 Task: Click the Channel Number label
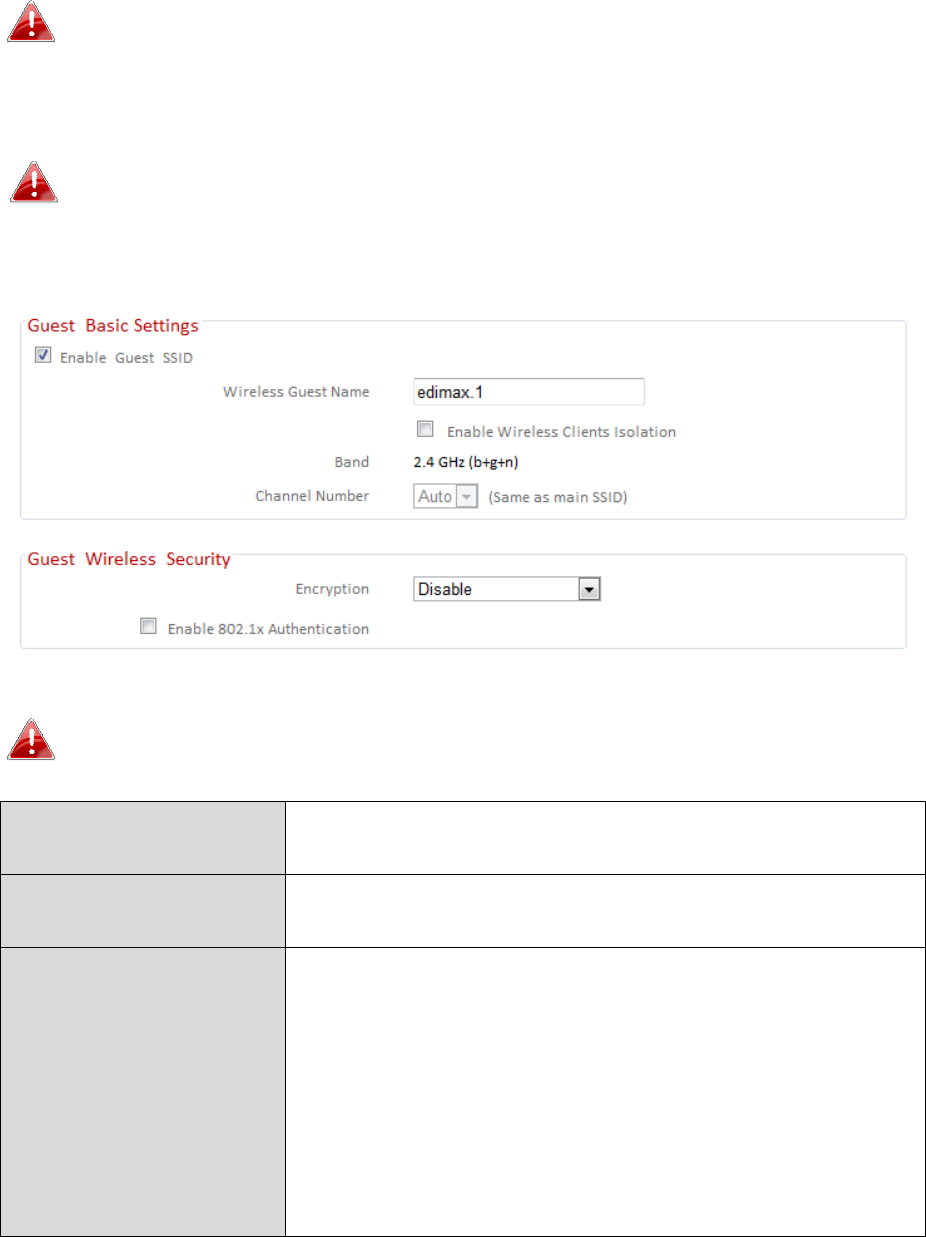tap(313, 496)
